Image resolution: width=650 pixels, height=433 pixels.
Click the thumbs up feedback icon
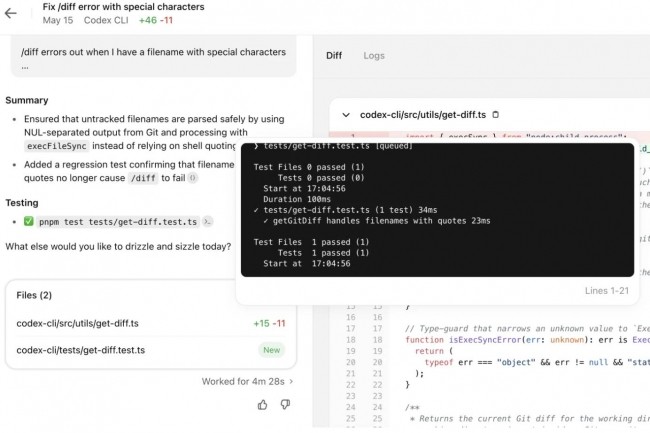(263, 404)
